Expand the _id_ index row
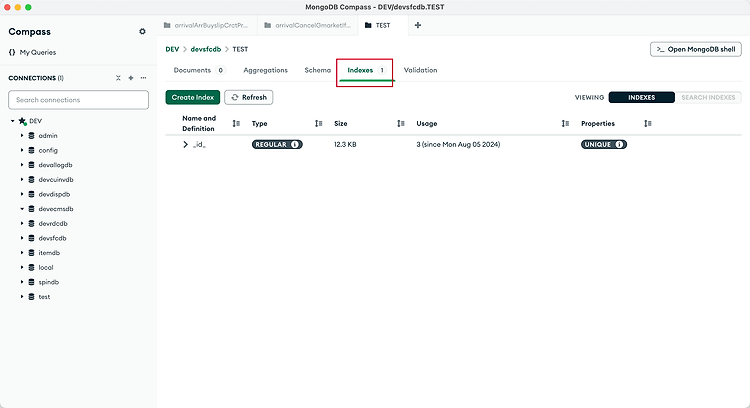750x408 pixels. (x=186, y=144)
